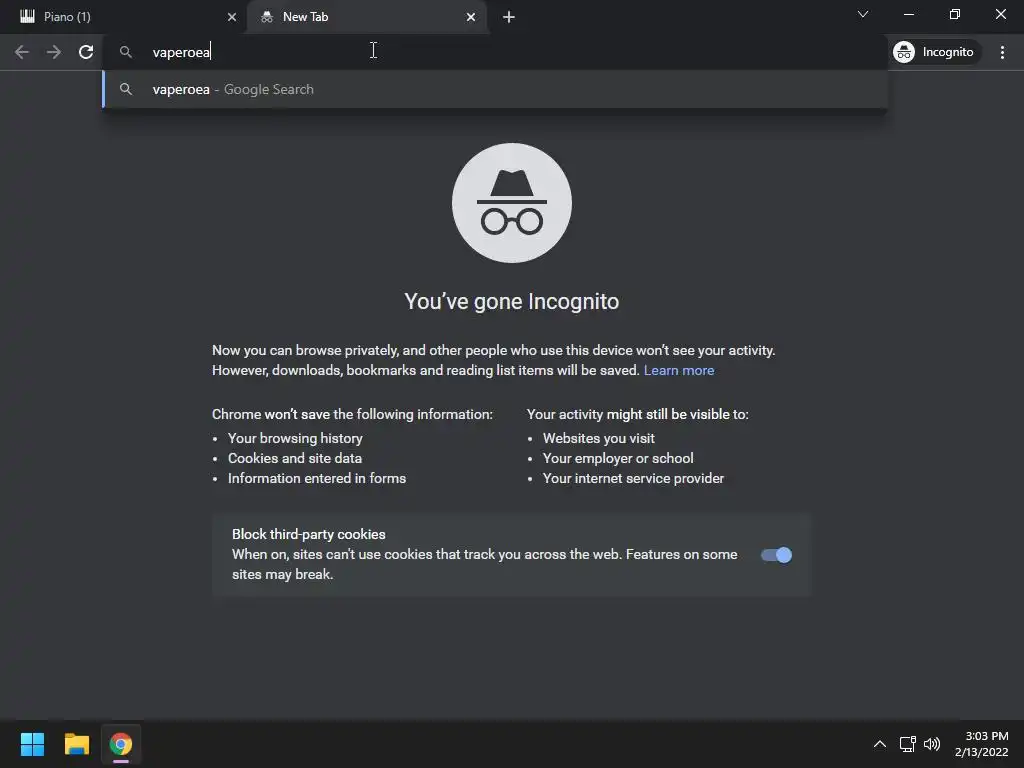Switch to the Piano (1) tab
Viewport: 1024px width, 768px height.
[x=123, y=17]
